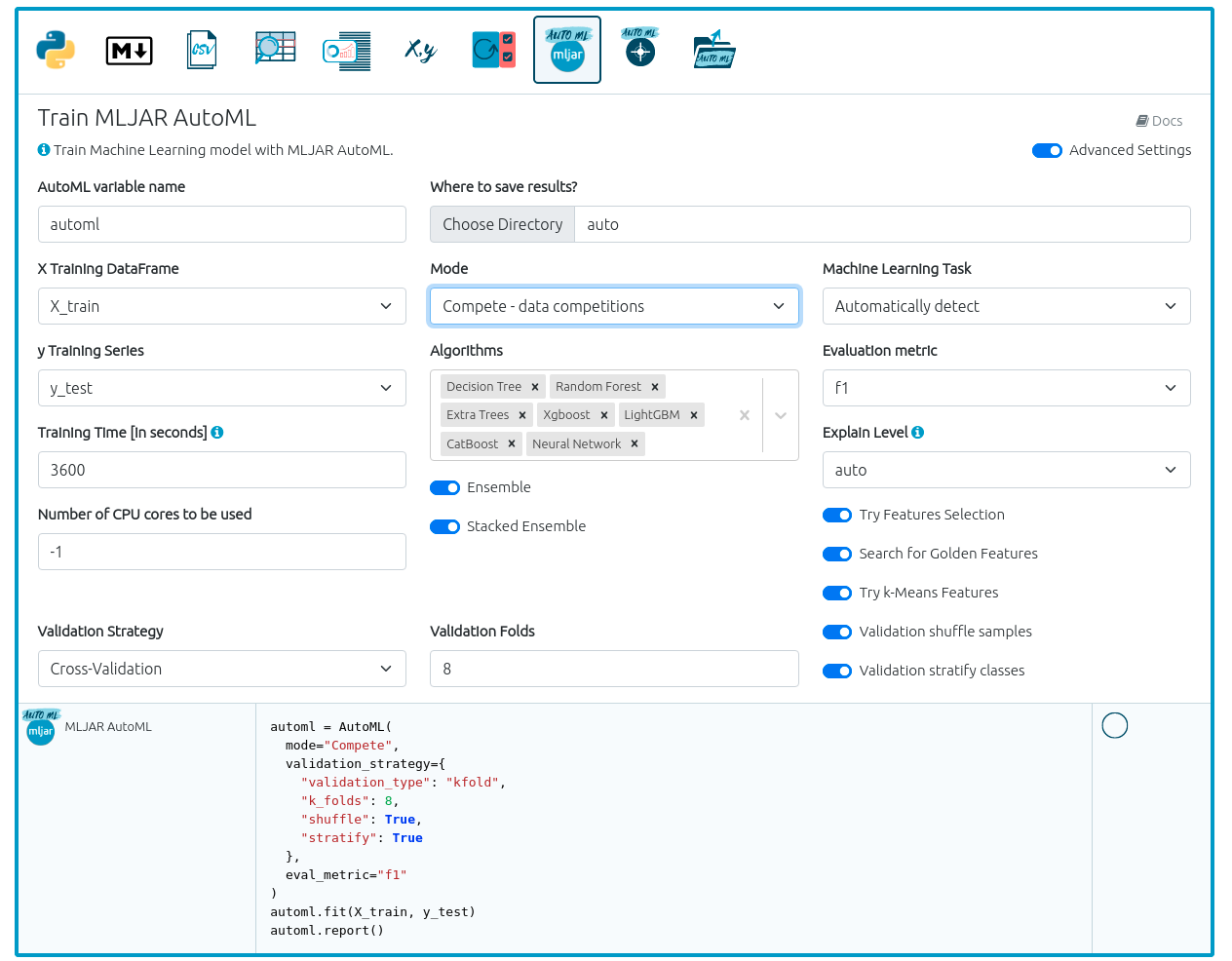Open the y Training Series dropdown
Screen dimensions: 1232x961
pyautogui.click(x=222, y=388)
